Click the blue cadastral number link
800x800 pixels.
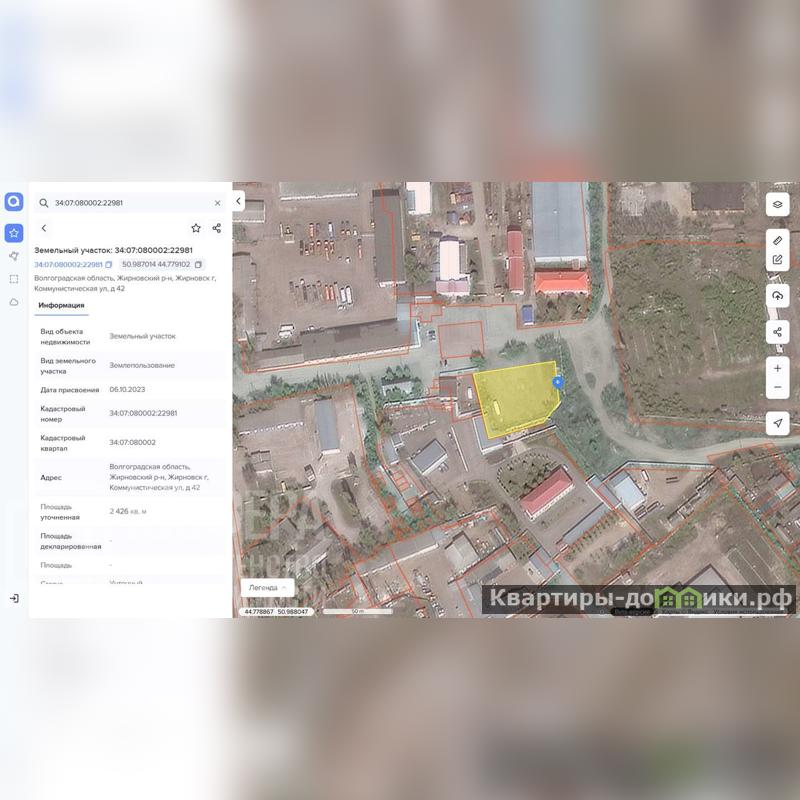(x=68, y=265)
